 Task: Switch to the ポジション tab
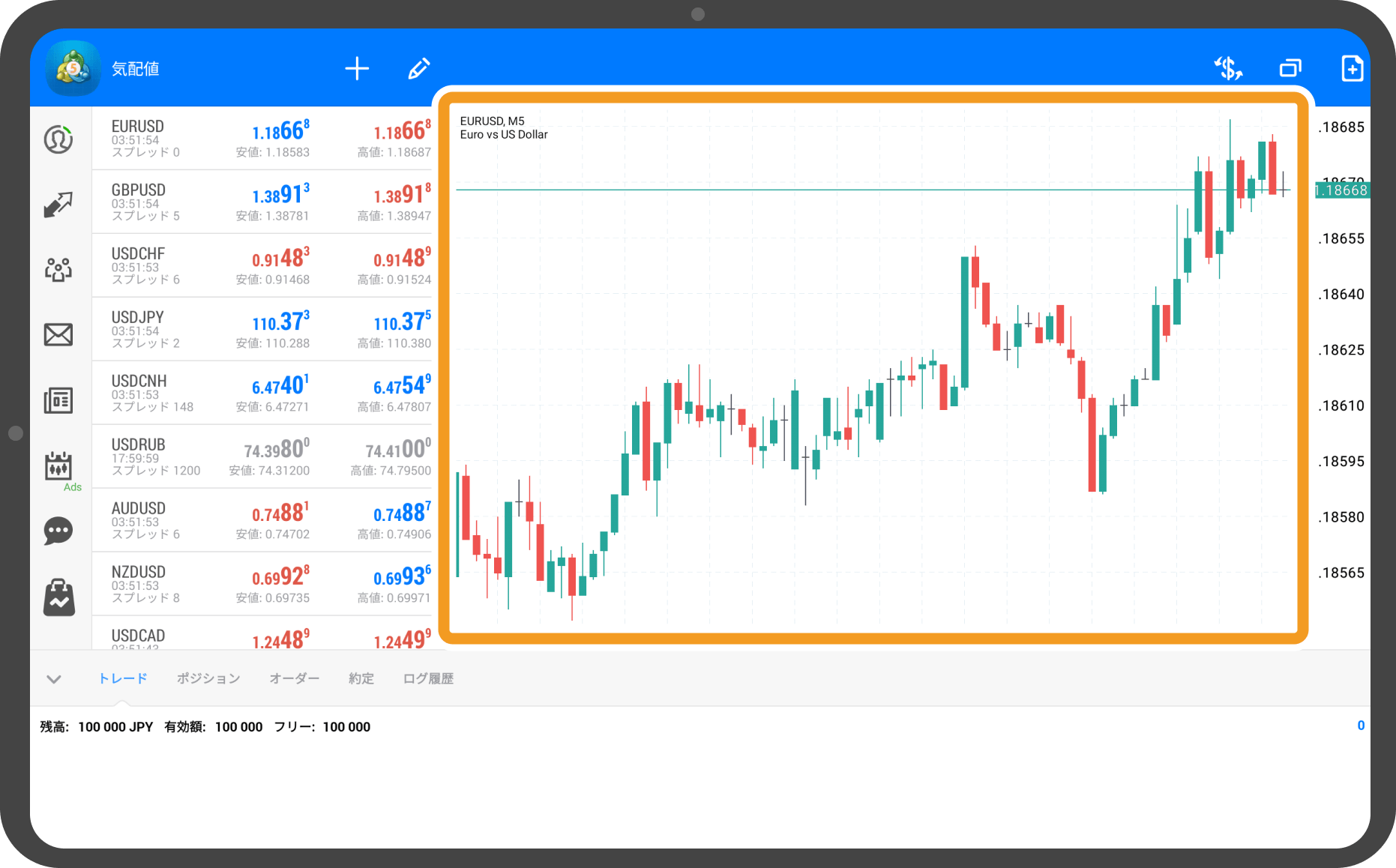(x=208, y=678)
